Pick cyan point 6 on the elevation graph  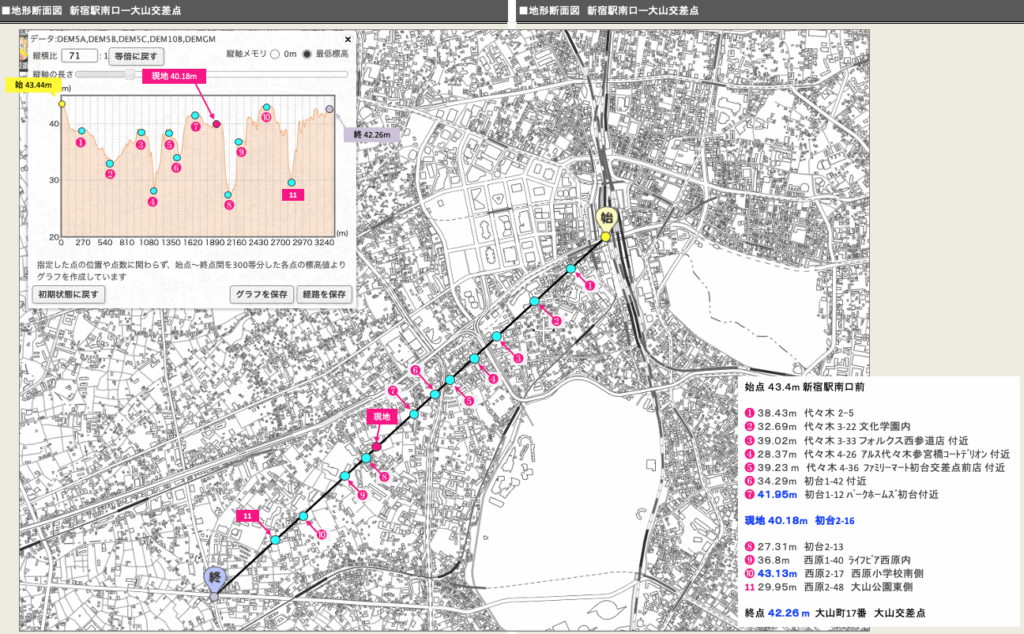pos(177,157)
